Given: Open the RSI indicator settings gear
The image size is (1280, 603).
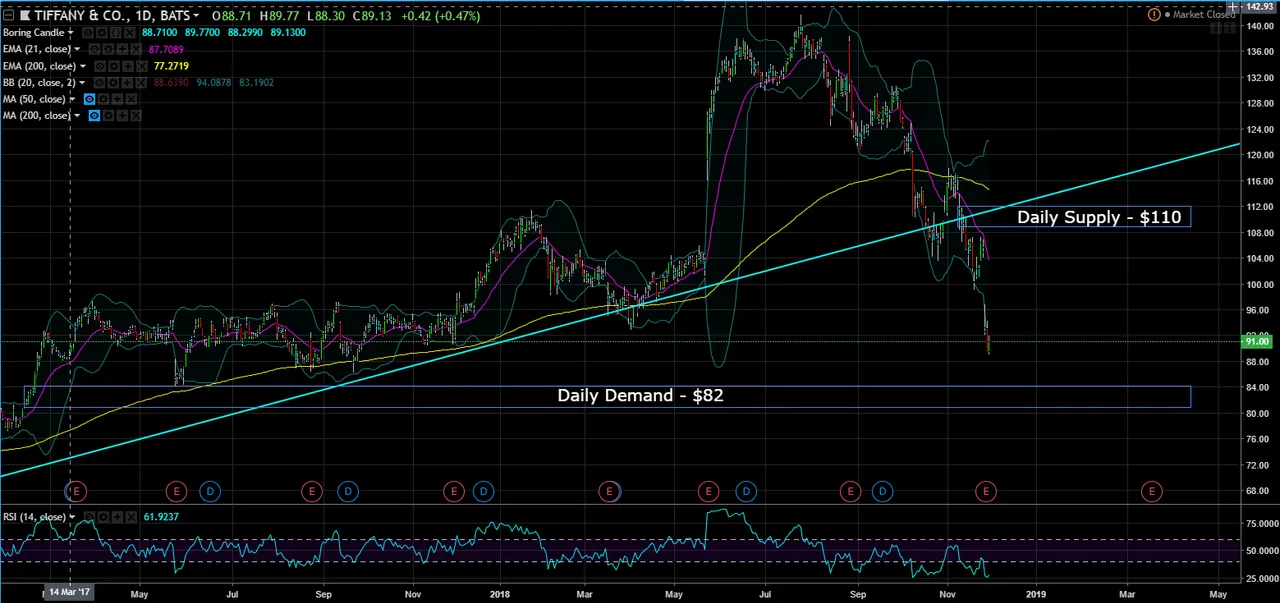Looking at the screenshot, I should 104,517.
